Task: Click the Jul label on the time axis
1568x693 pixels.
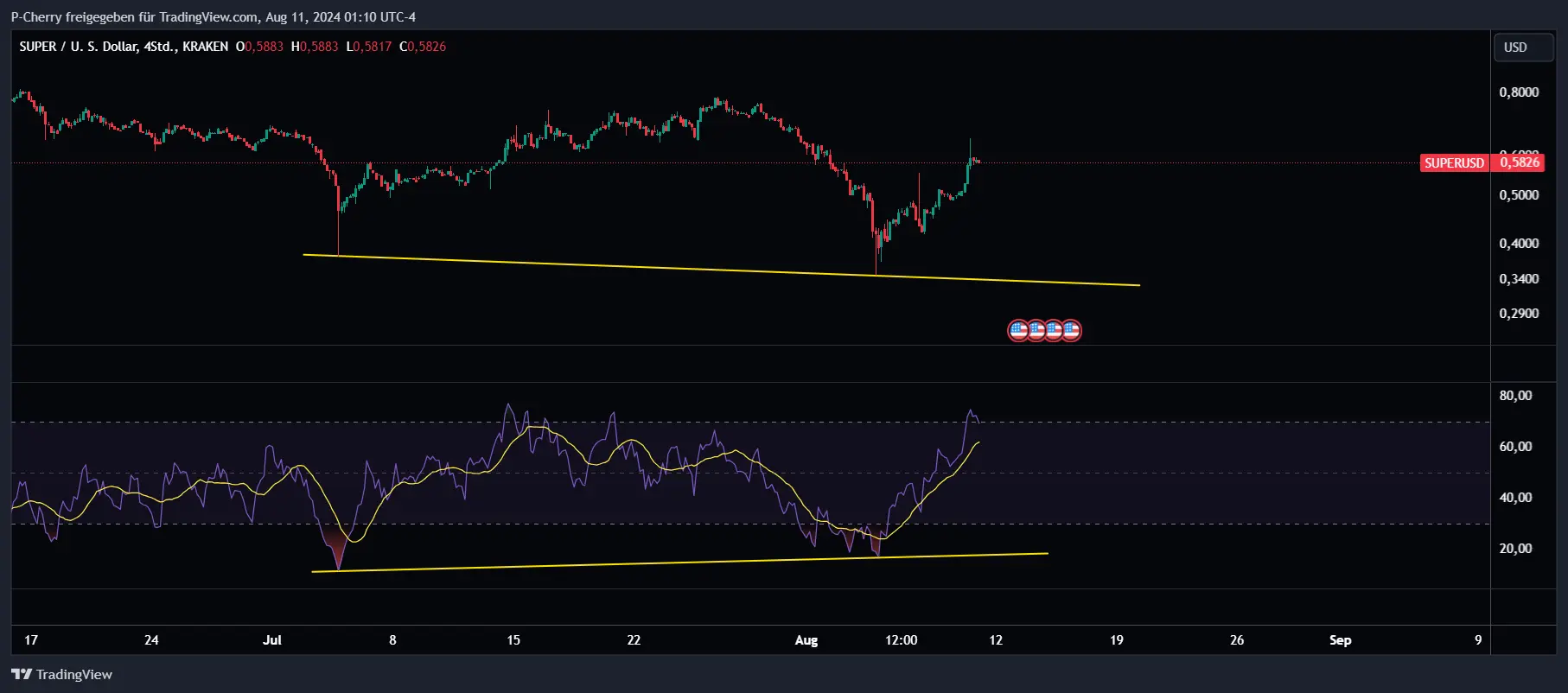Action: tap(272, 640)
